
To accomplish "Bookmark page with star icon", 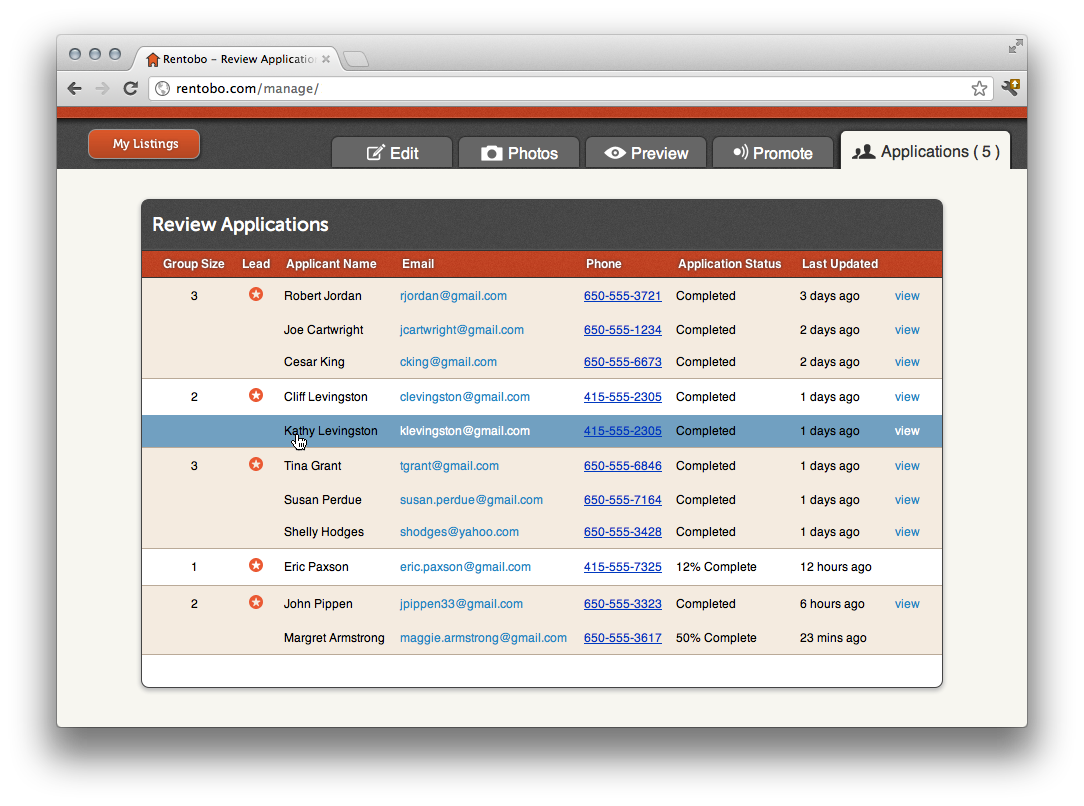I will coord(979,88).
